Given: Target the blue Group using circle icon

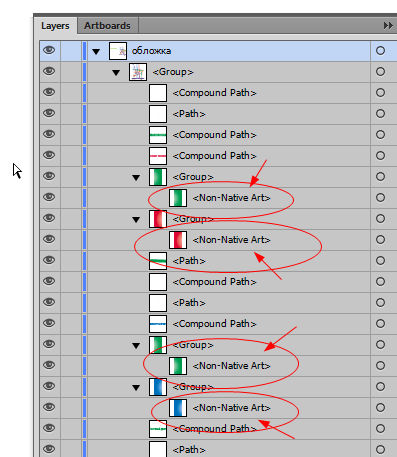Looking at the screenshot, I should (x=380, y=387).
